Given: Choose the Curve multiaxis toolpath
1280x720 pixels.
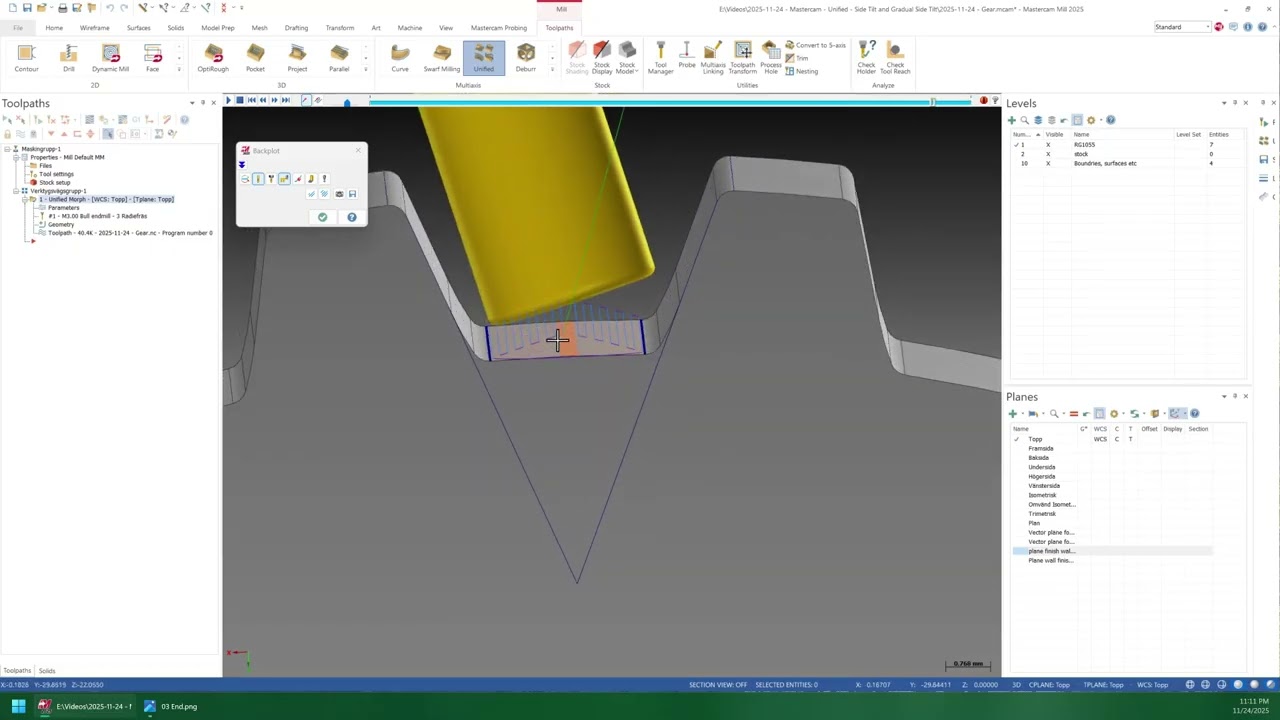Looking at the screenshot, I should click(x=400, y=58).
